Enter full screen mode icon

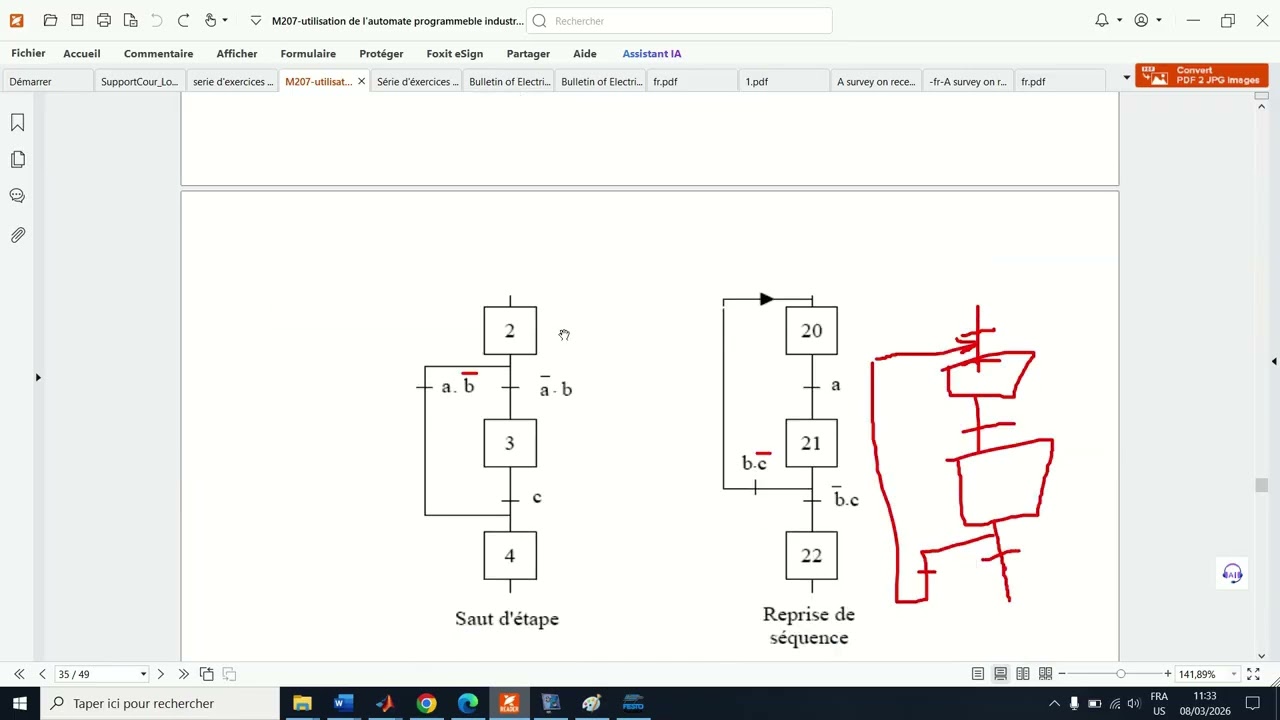(1252, 674)
